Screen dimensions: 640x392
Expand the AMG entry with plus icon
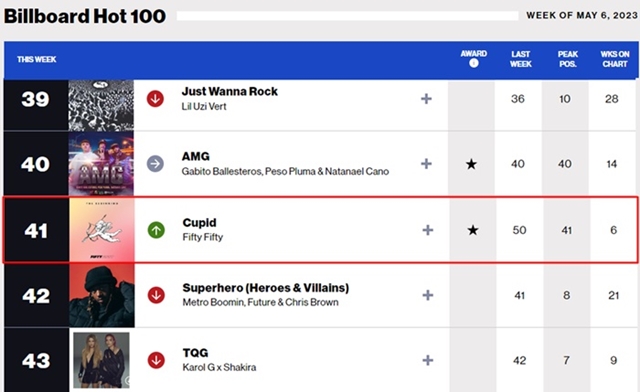pyautogui.click(x=426, y=164)
